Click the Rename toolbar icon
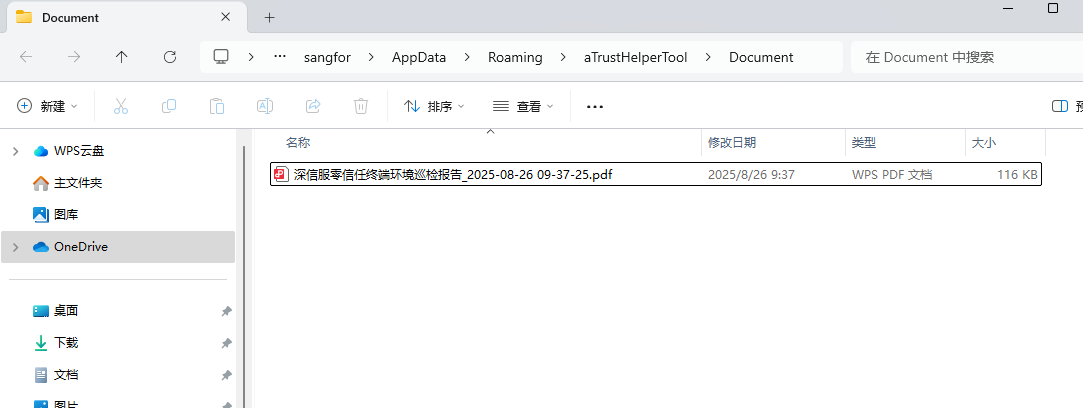This screenshot has width=1083, height=408. (x=265, y=106)
